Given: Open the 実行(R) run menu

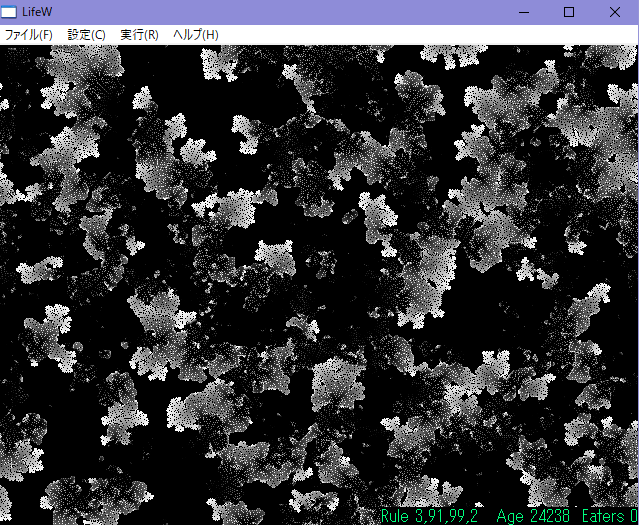Looking at the screenshot, I should [139, 35].
